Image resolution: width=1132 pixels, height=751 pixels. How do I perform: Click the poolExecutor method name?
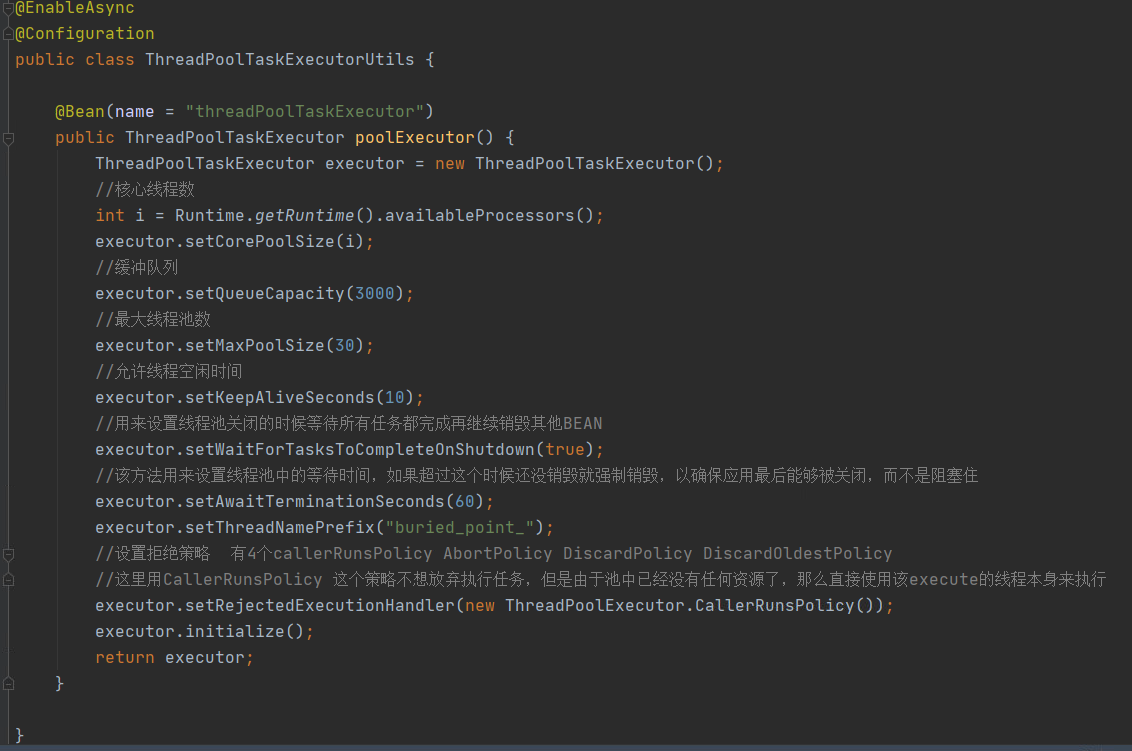[x=414, y=138]
